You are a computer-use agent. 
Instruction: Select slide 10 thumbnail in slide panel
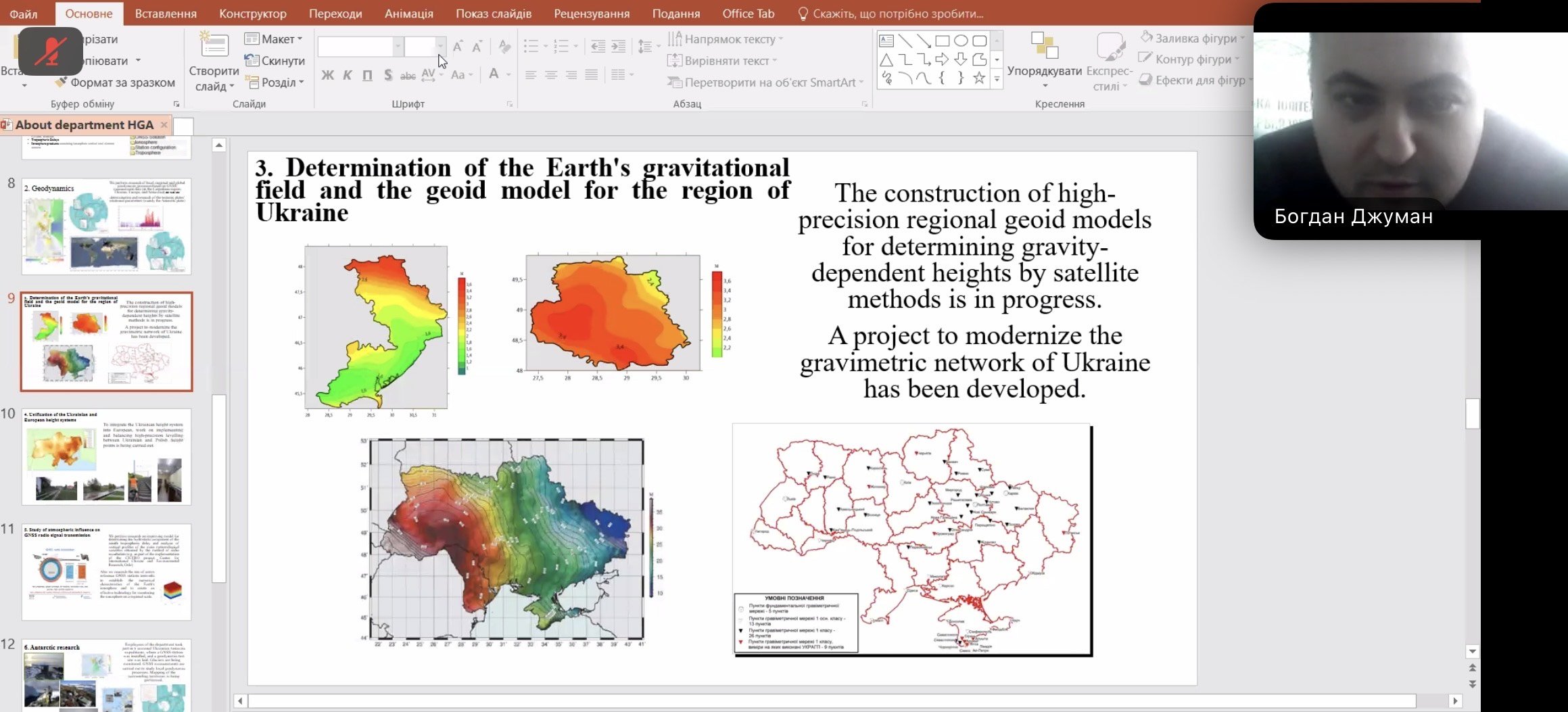[106, 457]
